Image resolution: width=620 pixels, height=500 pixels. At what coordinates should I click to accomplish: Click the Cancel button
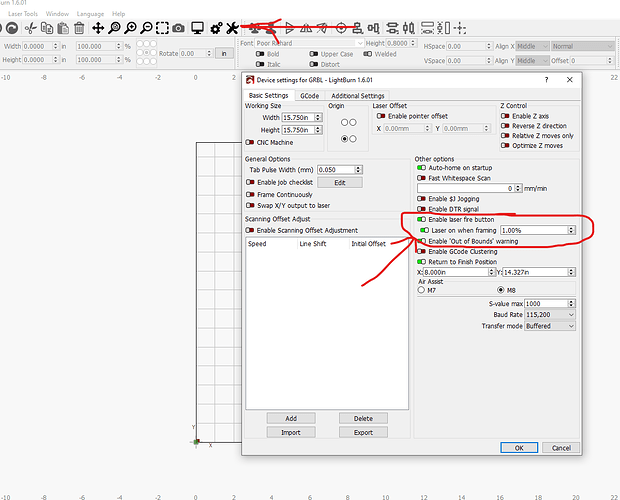(561, 448)
